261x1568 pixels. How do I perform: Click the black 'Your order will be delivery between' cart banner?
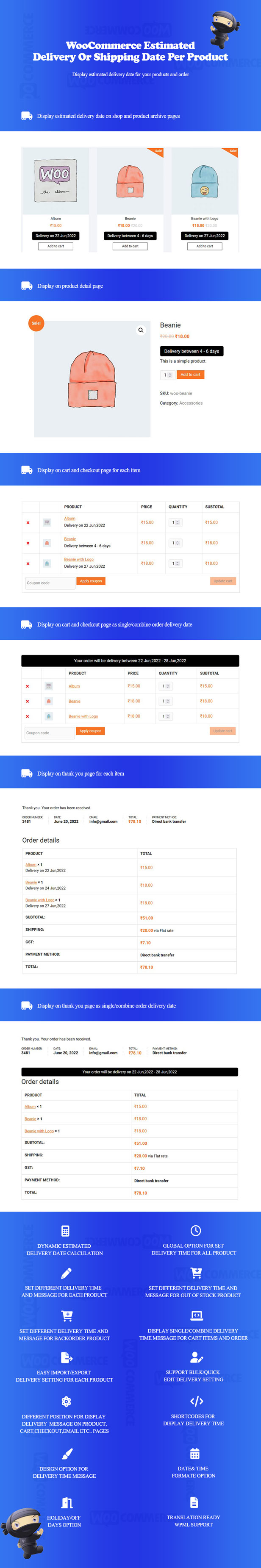click(x=130, y=661)
